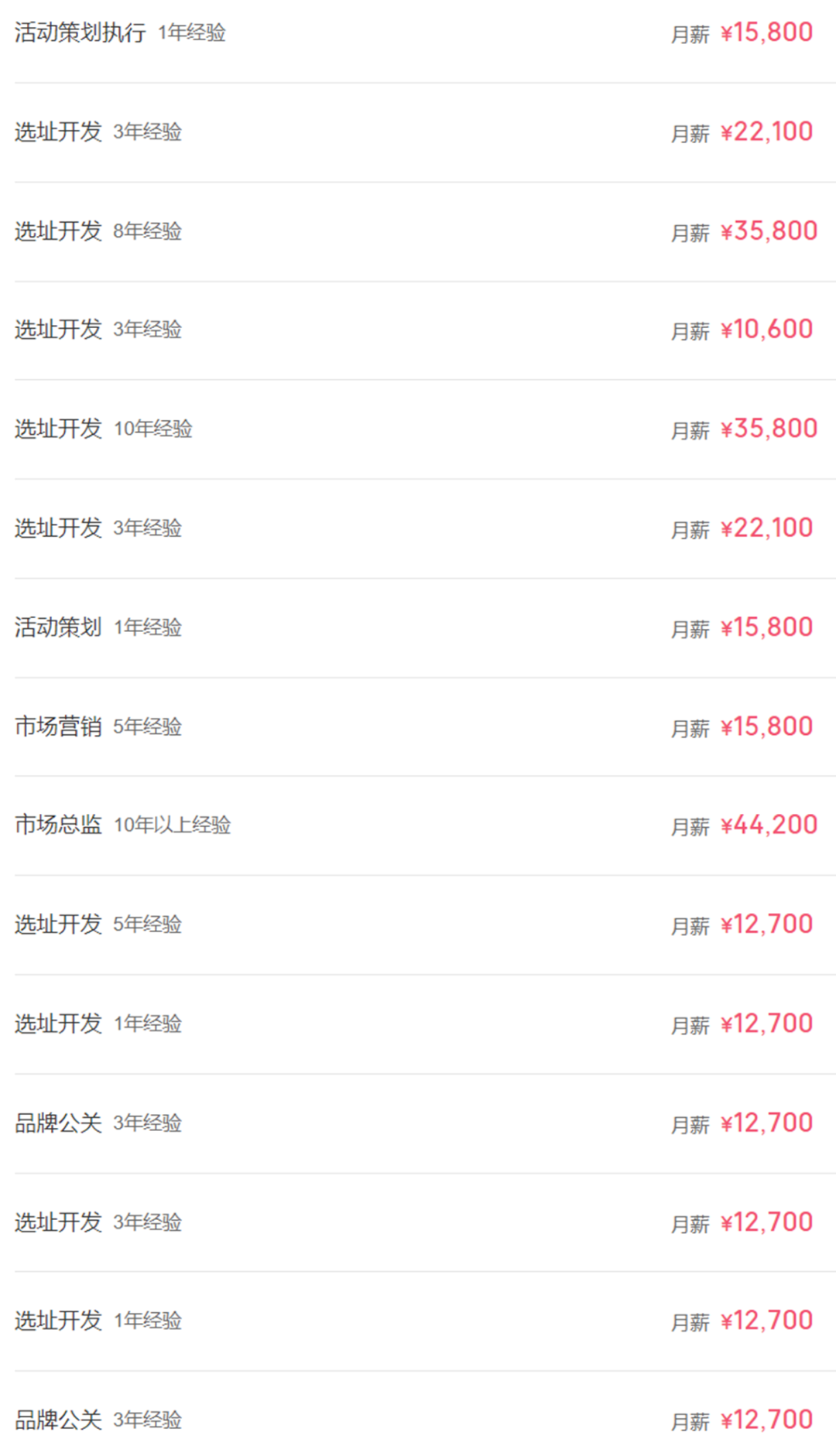Click ¥12,700 salary in 选址开发 5年经验 row
Image resolution: width=836 pixels, height=1456 pixels.
766,924
